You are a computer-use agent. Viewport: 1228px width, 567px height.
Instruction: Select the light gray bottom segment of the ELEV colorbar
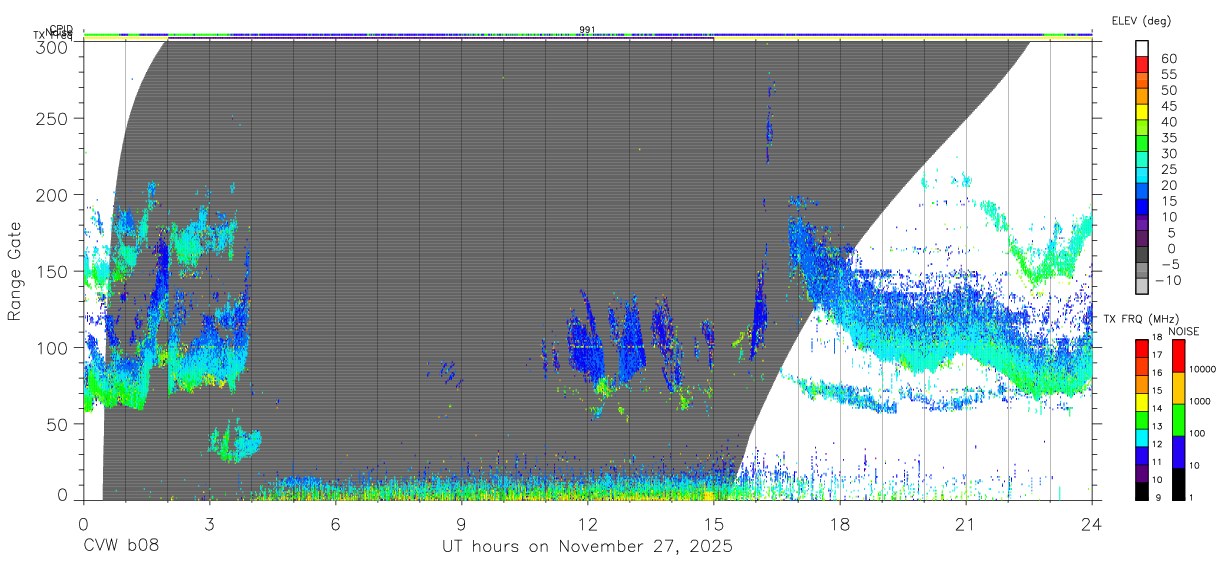point(1142,285)
